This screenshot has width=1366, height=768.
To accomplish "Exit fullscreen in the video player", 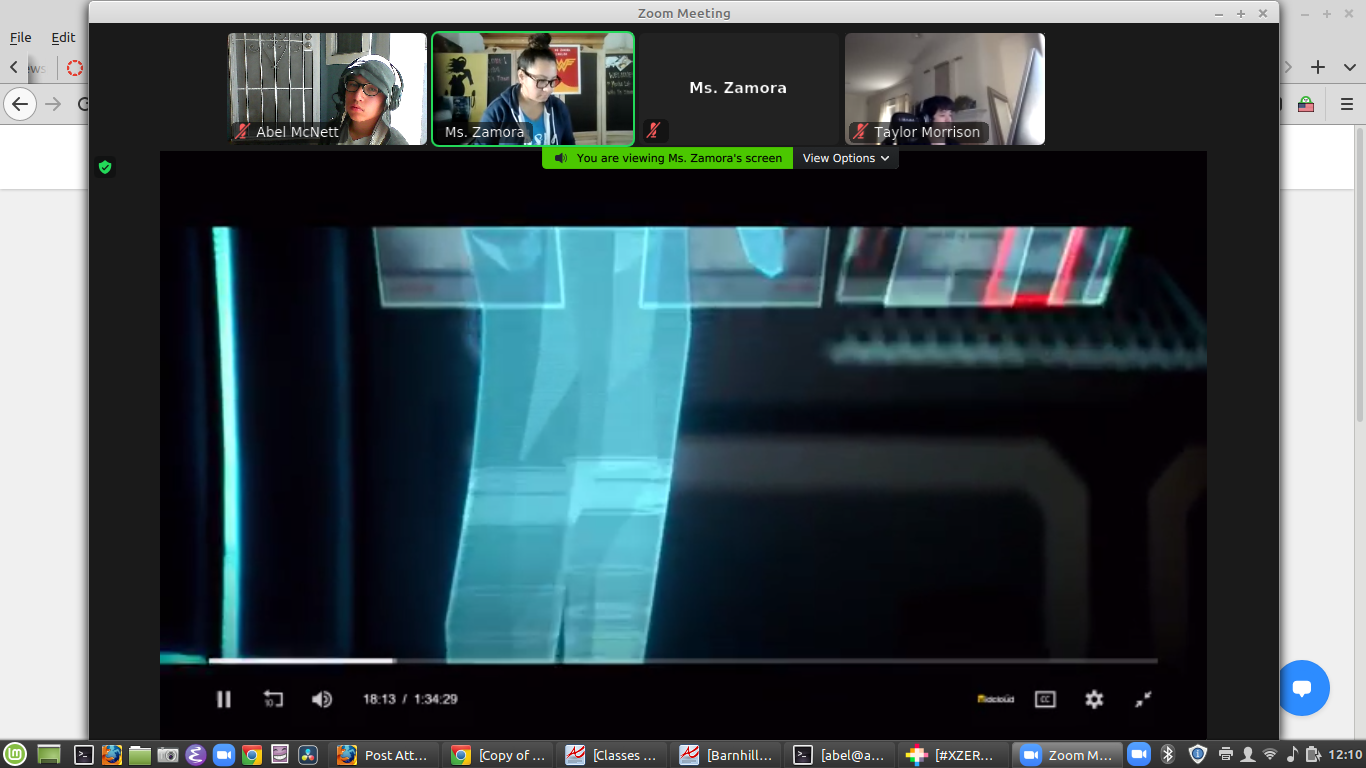I will click(1143, 699).
